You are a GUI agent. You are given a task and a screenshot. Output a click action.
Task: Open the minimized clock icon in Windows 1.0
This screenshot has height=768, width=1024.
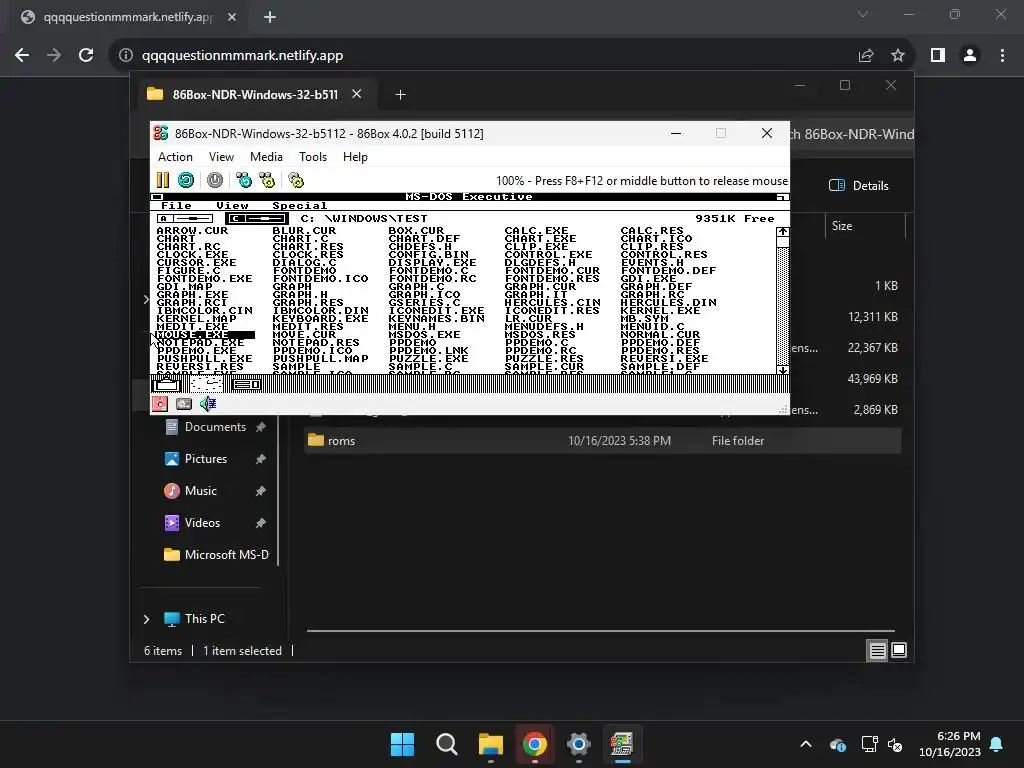tap(206, 384)
